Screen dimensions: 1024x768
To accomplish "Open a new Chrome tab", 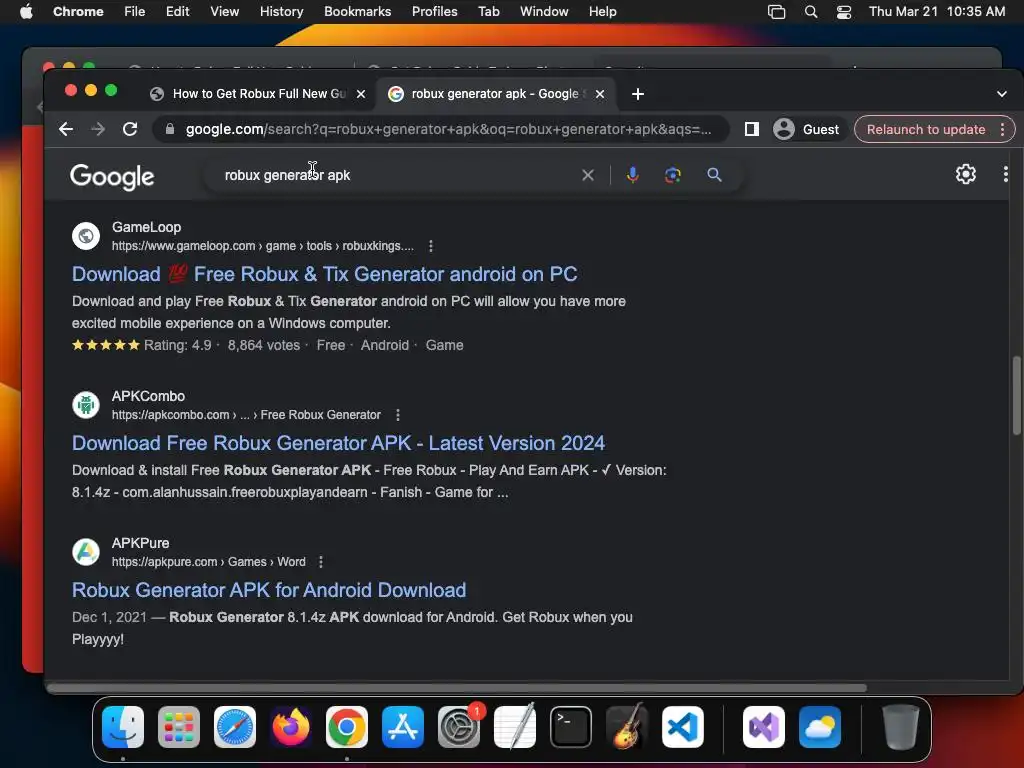I will pyautogui.click(x=638, y=94).
